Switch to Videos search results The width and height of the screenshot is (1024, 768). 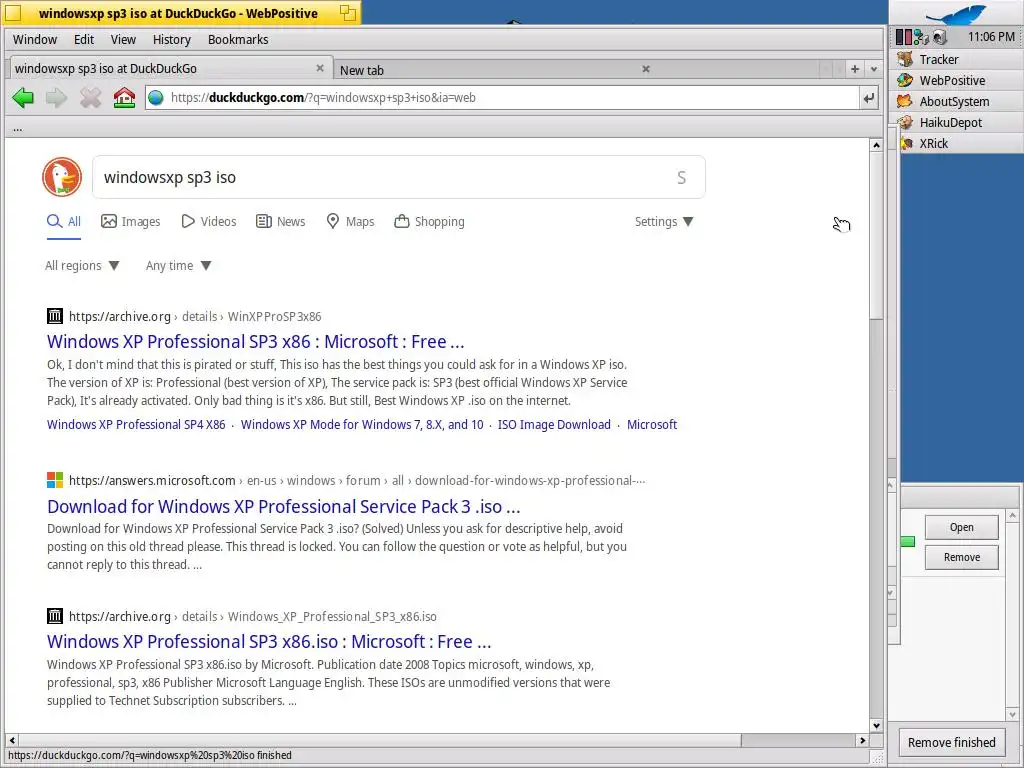209,221
